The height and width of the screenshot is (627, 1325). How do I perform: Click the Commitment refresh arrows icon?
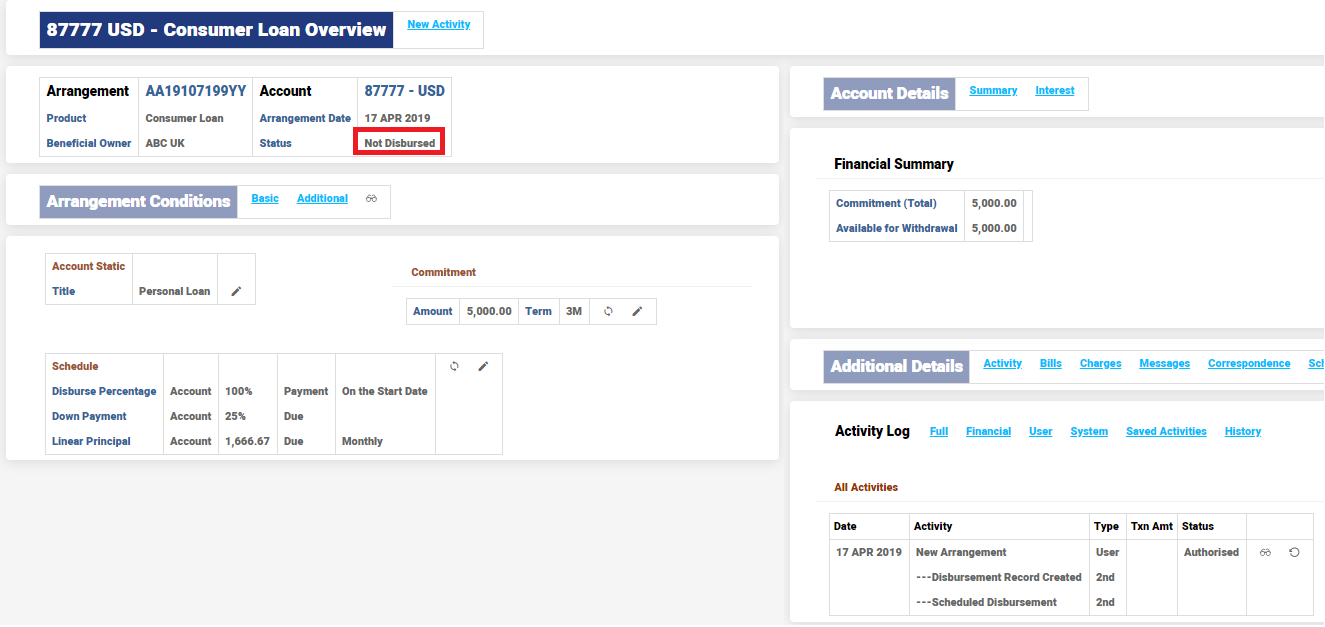(608, 311)
